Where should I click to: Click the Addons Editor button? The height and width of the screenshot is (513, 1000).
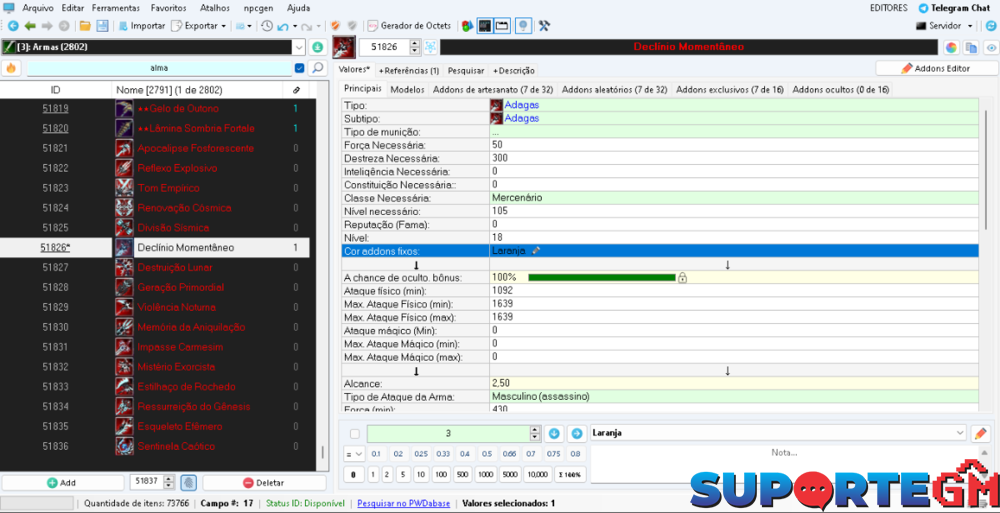935,68
